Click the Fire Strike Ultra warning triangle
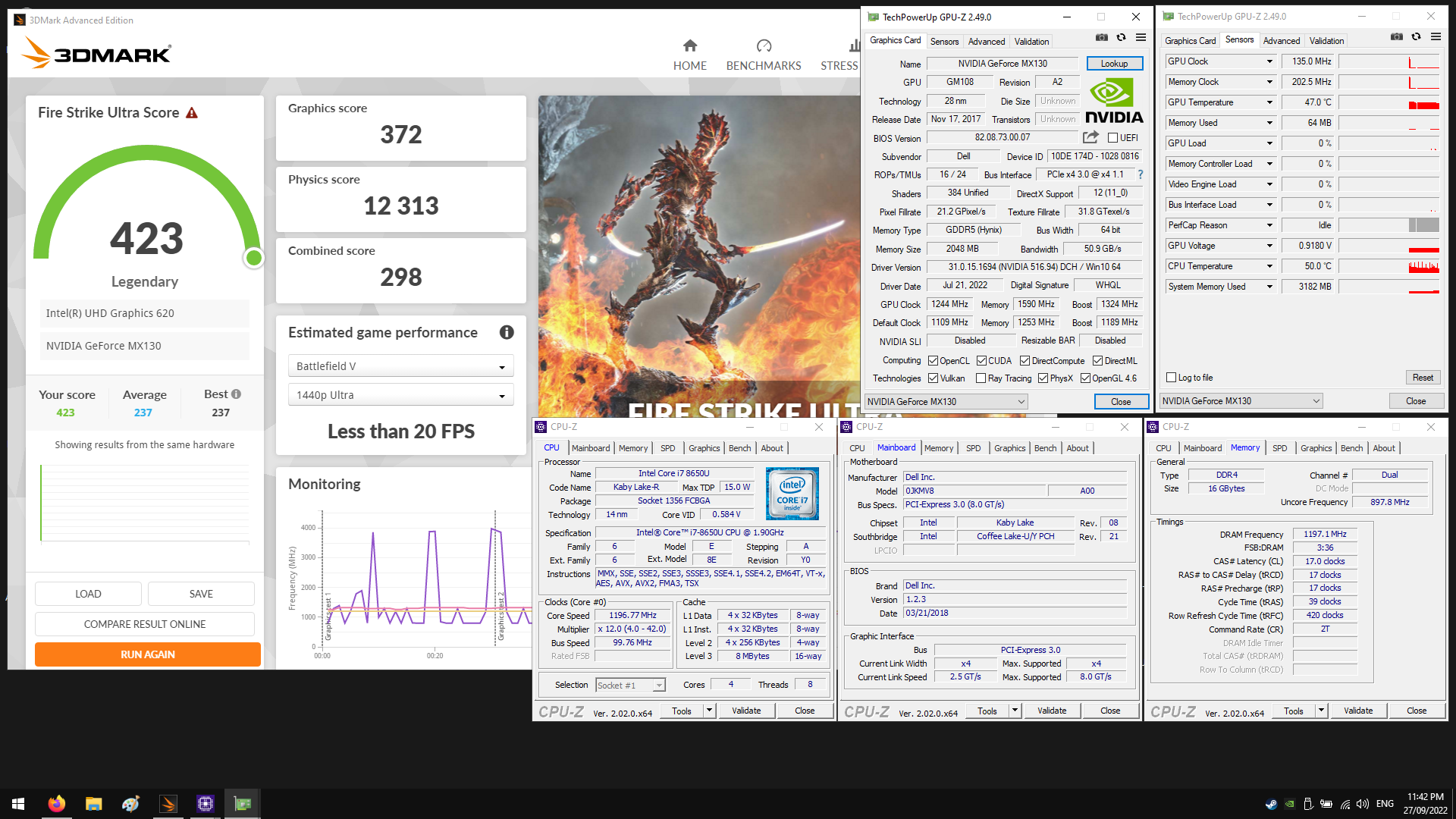The image size is (1456, 819). tap(192, 113)
